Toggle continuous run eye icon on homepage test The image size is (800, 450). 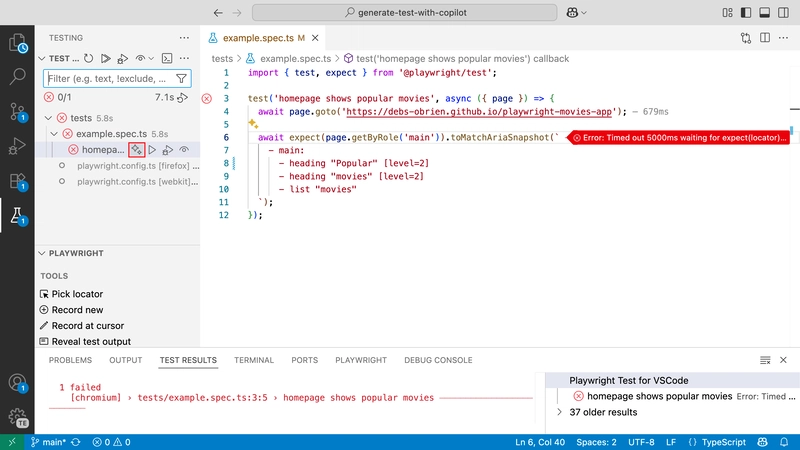[x=184, y=149]
